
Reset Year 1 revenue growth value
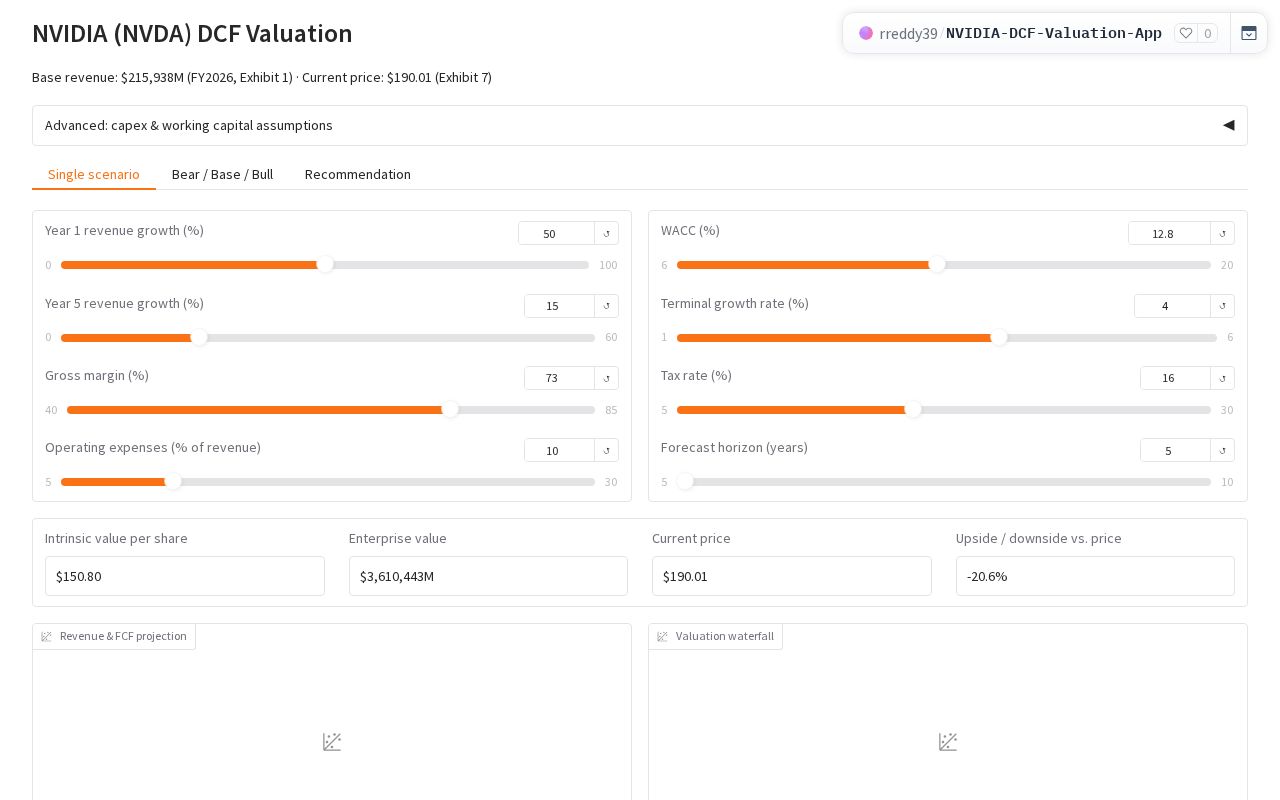pos(606,233)
